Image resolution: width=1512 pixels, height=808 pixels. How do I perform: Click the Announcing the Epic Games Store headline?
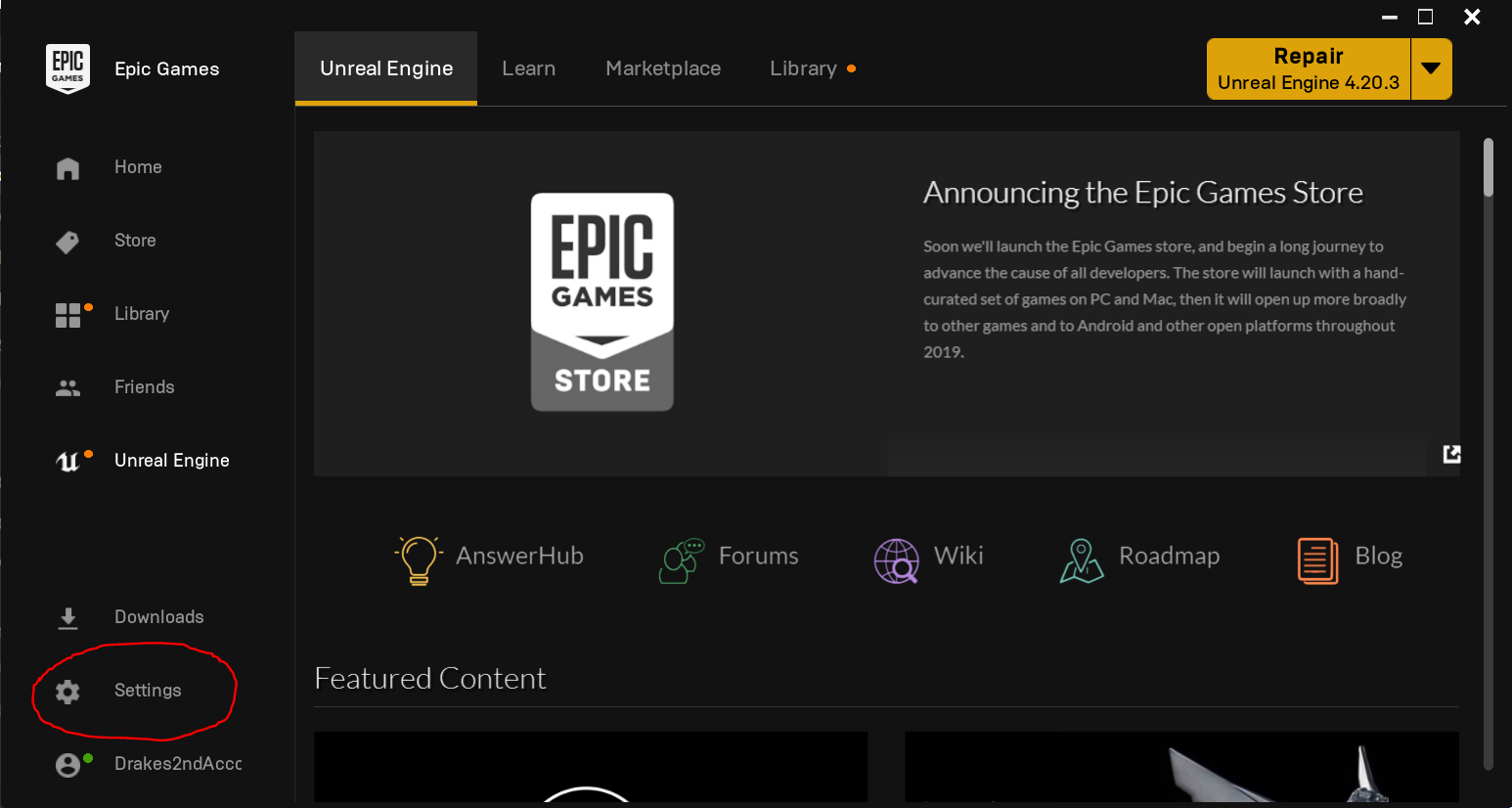pyautogui.click(x=1143, y=193)
